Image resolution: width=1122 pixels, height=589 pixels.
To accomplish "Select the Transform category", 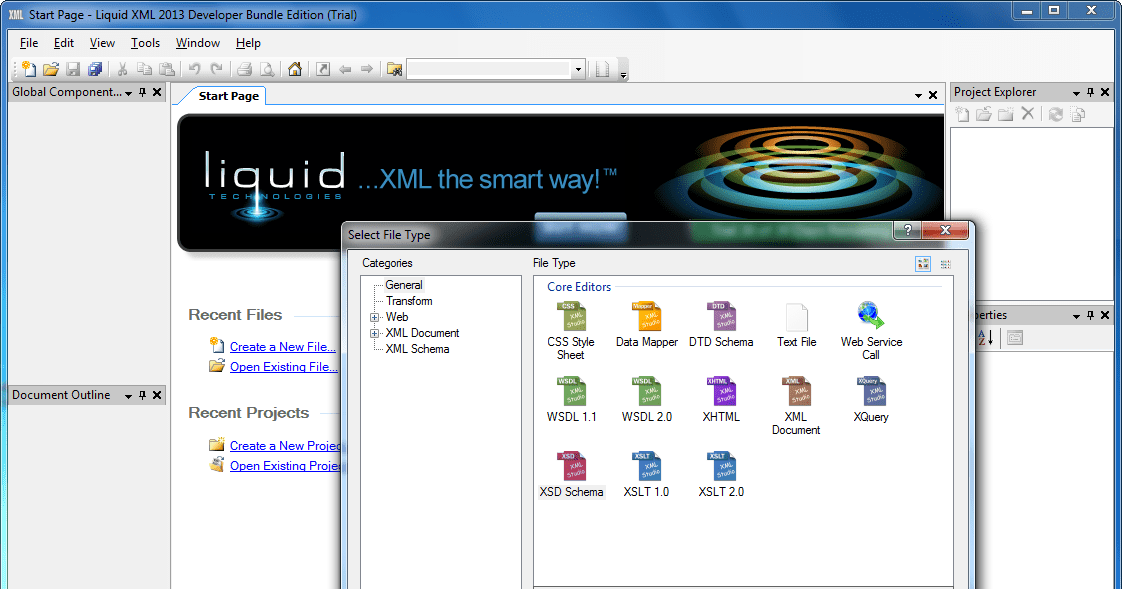I will point(409,301).
